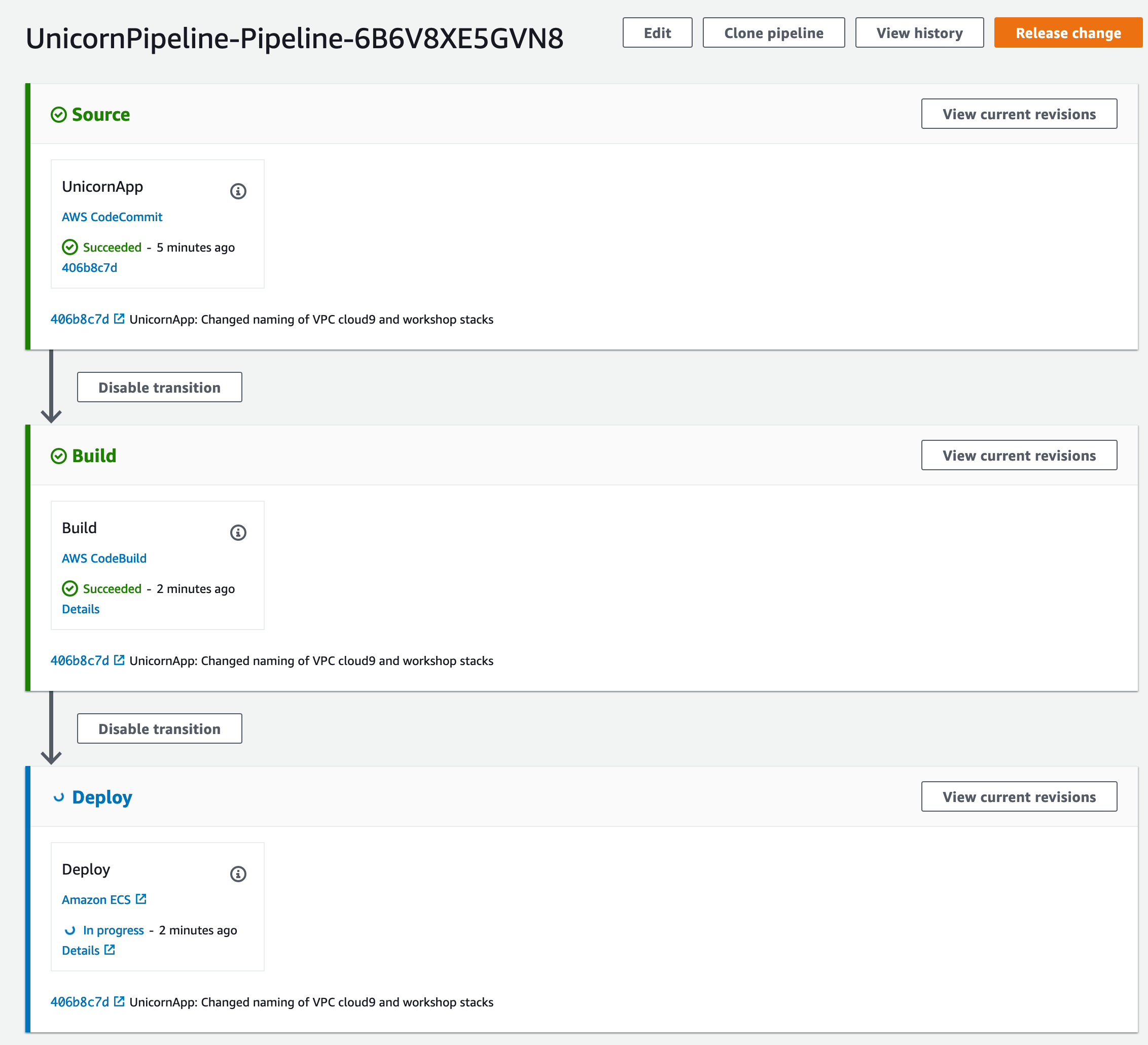View current revisions for Deploy stage
This screenshot has height=1045, width=1148.
click(x=1019, y=796)
